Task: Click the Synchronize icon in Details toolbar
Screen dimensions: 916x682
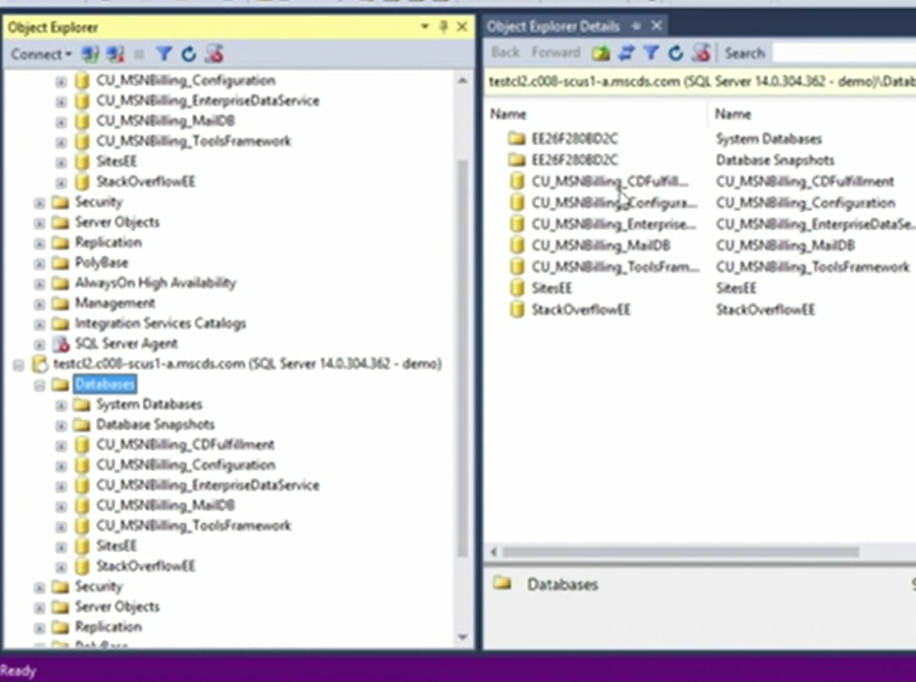Action: point(626,53)
